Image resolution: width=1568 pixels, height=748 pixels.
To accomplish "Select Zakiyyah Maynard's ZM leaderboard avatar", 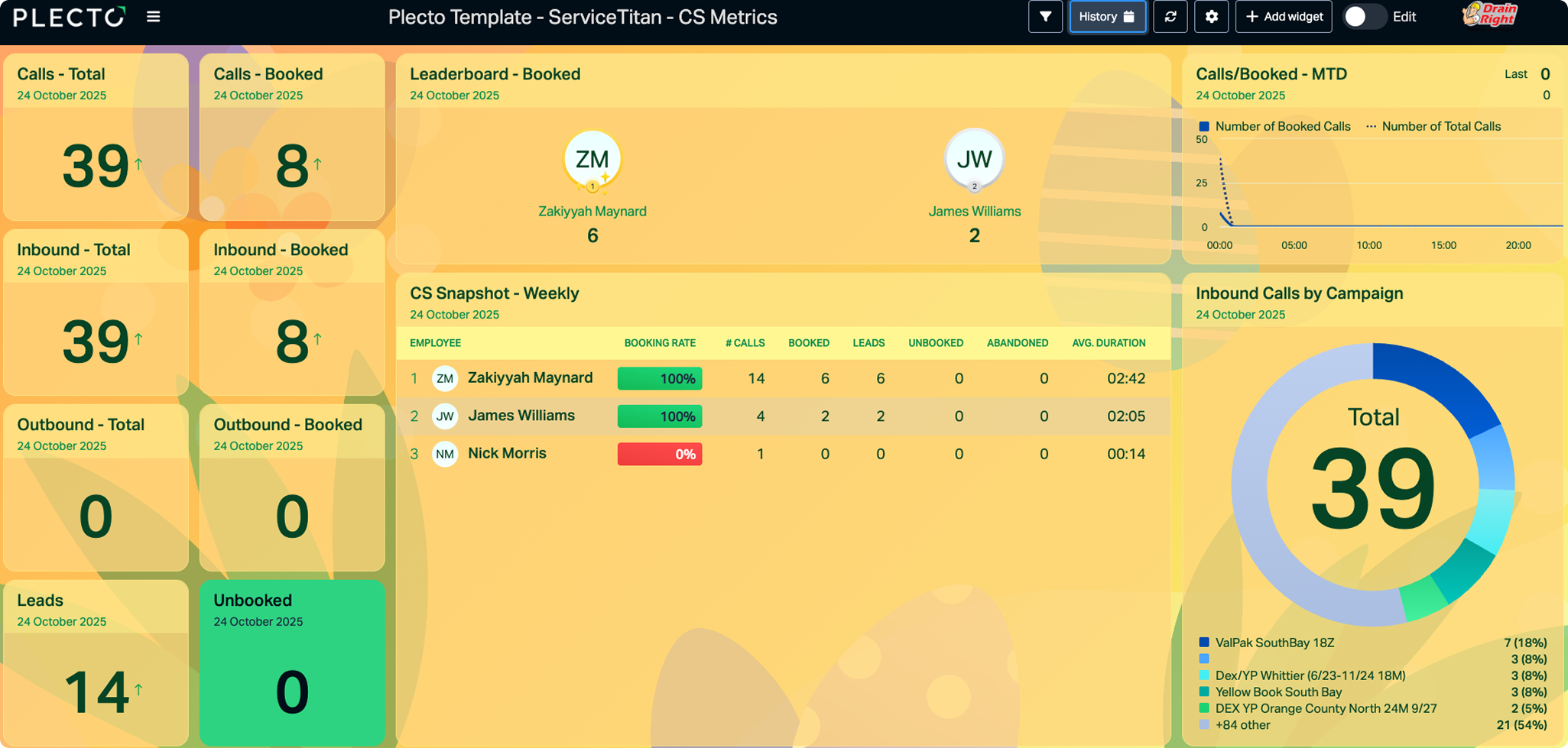I will (x=592, y=160).
